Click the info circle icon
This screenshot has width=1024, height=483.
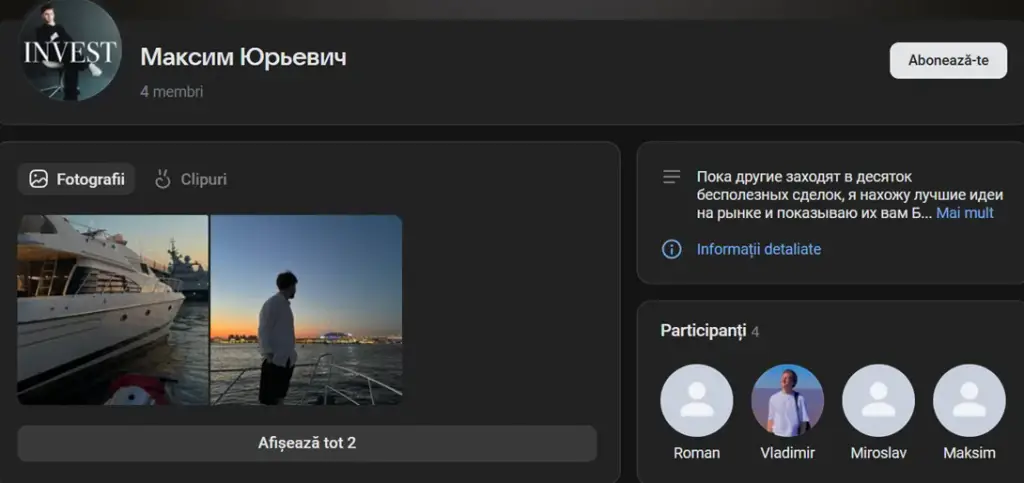[x=671, y=249]
